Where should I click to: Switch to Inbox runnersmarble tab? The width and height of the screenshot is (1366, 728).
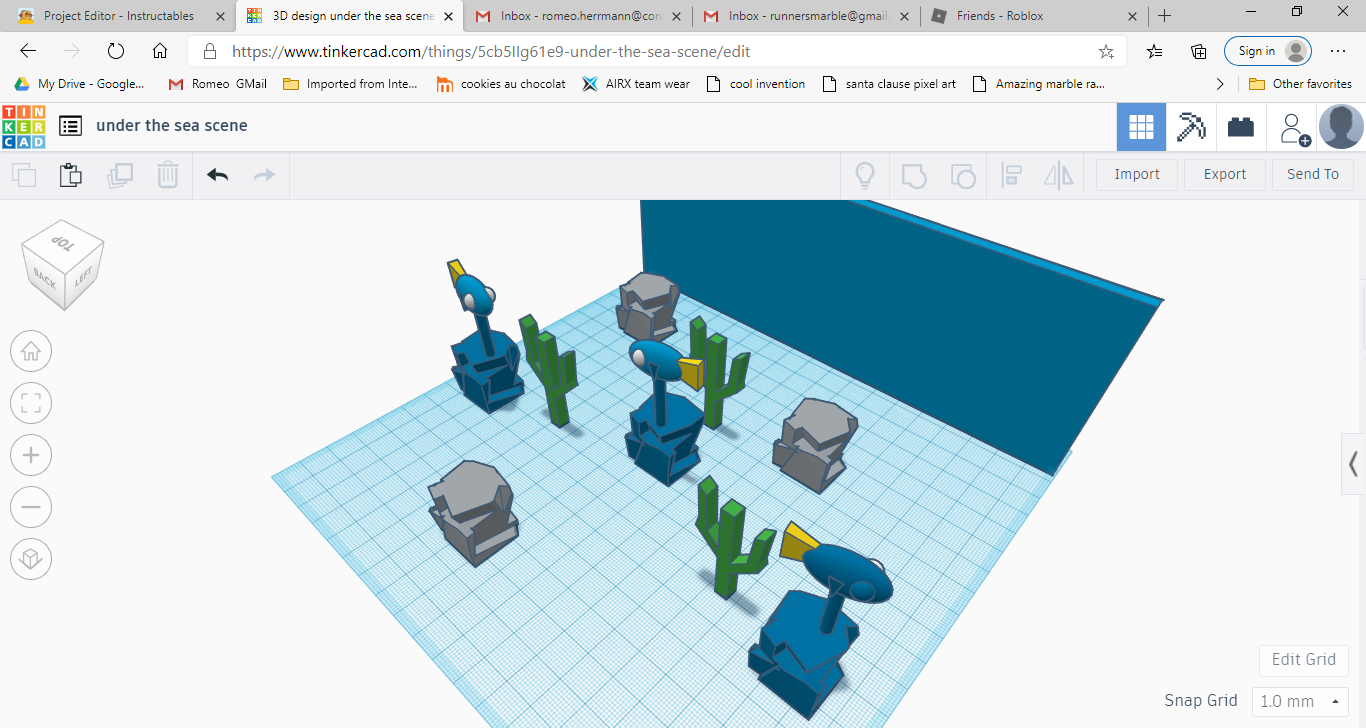coord(808,16)
